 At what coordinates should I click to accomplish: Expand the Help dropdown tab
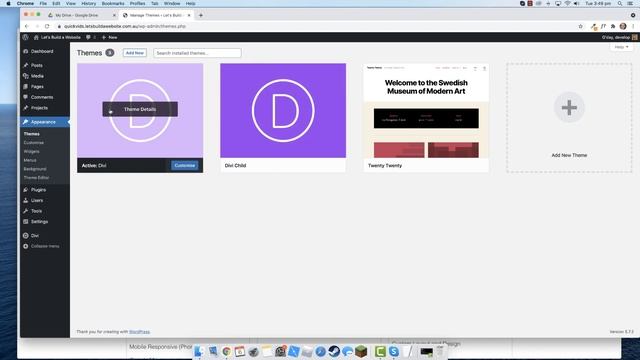coord(621,47)
